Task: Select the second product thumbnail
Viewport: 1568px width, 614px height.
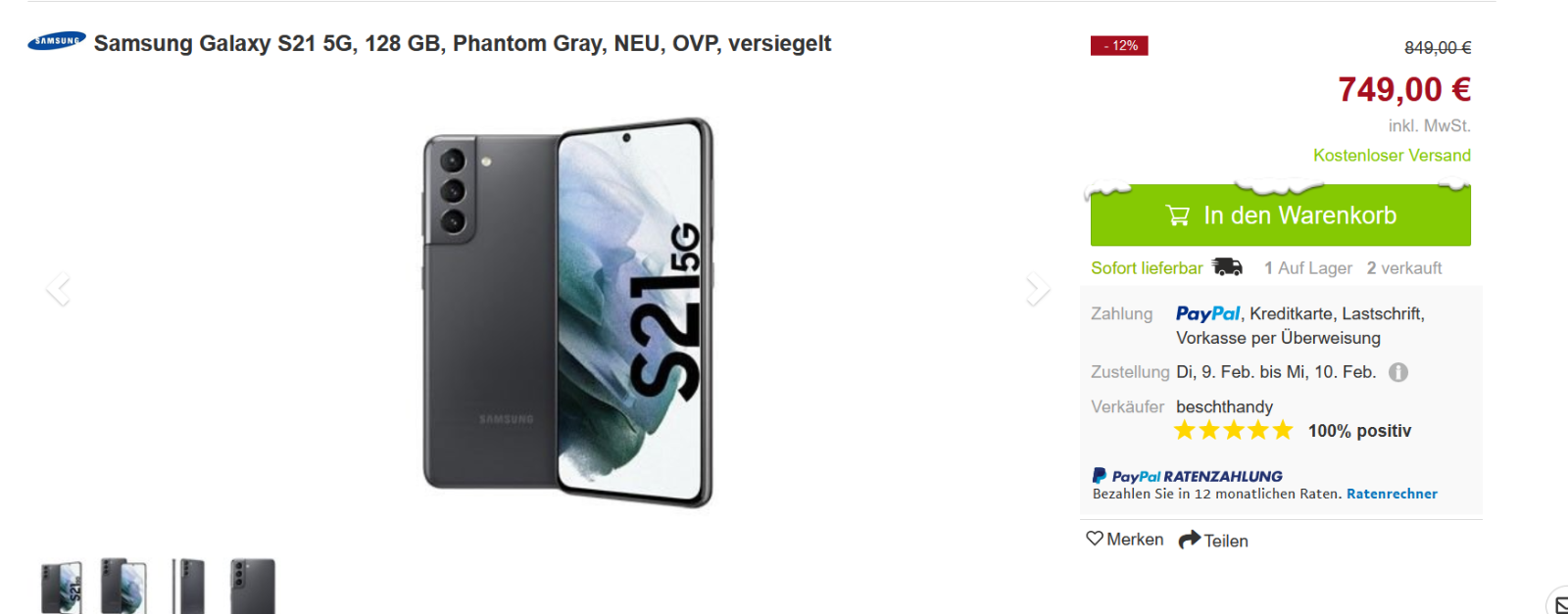Action: (x=123, y=587)
